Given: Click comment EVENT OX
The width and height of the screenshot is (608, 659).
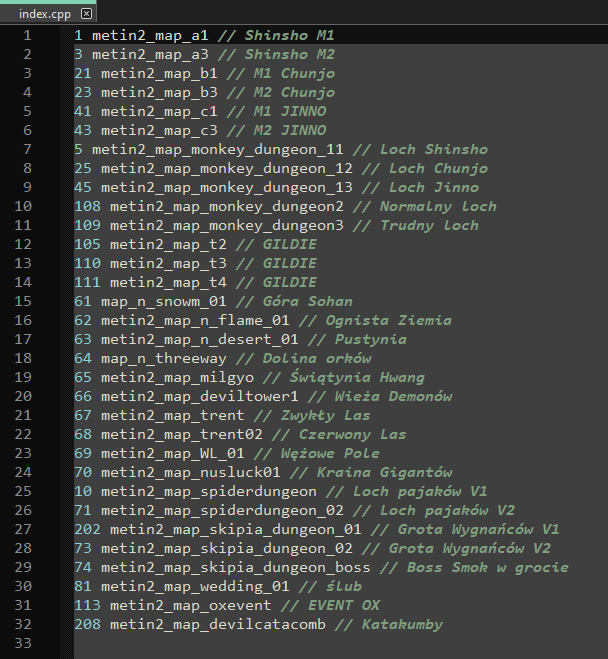Looking at the screenshot, I should coord(344,606).
